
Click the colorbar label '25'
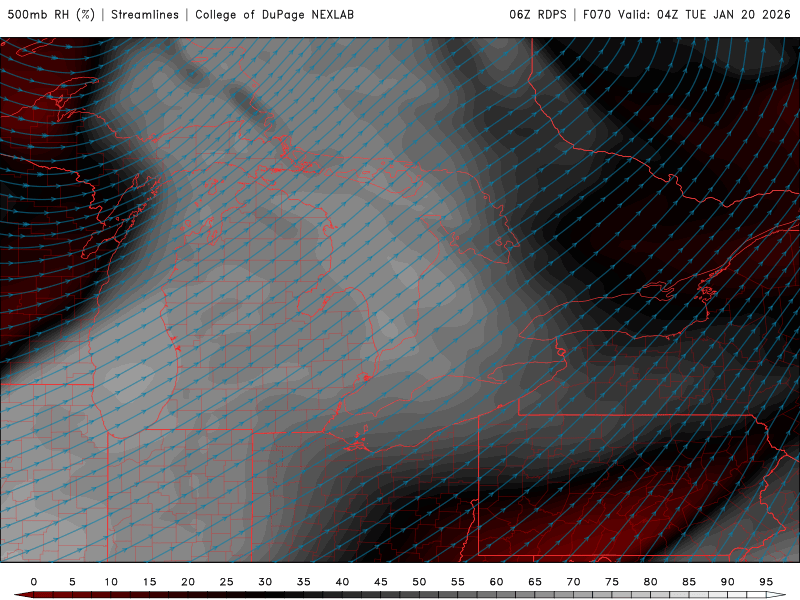click(227, 582)
